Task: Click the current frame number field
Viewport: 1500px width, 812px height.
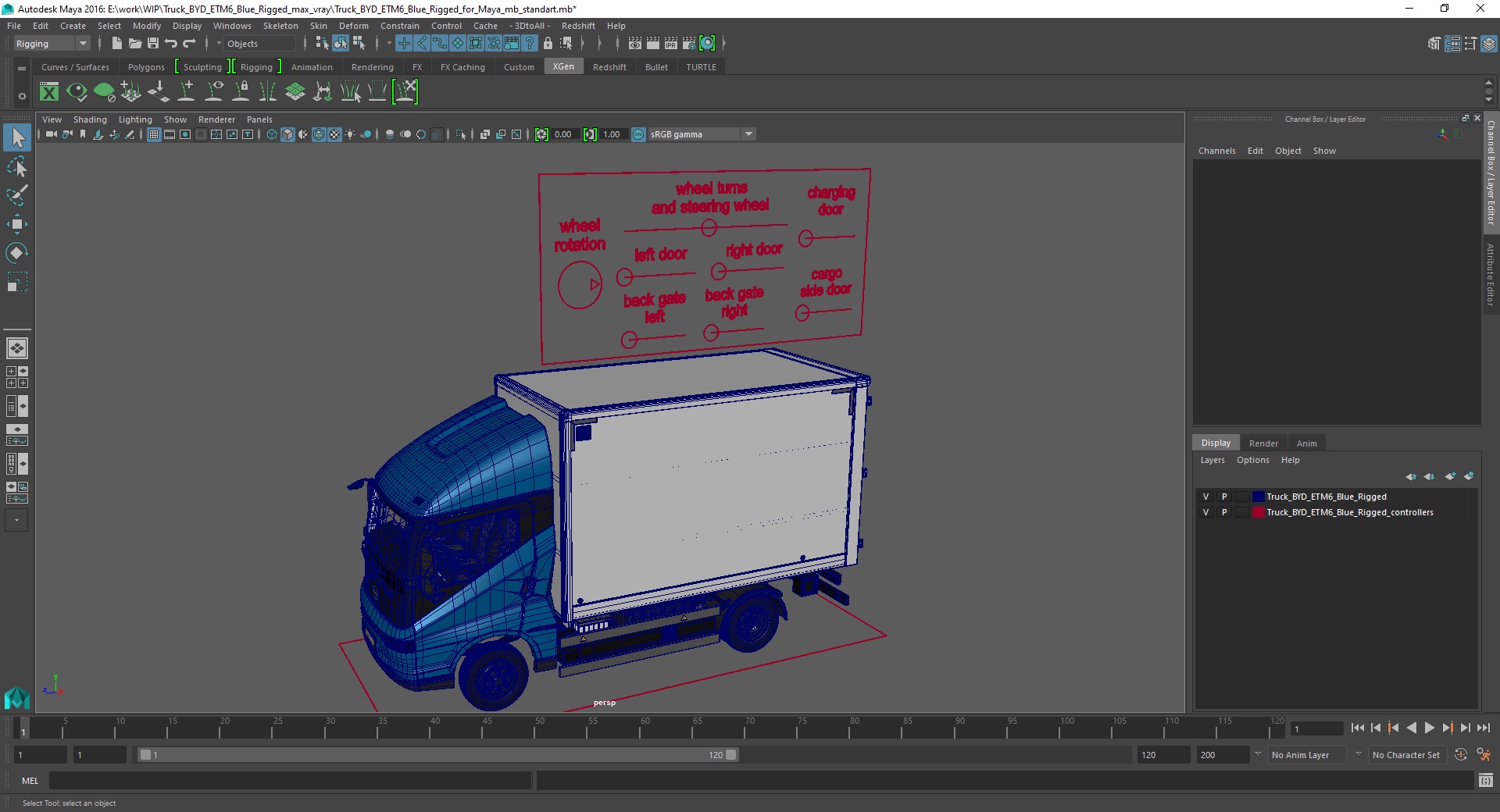Action: pos(1317,728)
